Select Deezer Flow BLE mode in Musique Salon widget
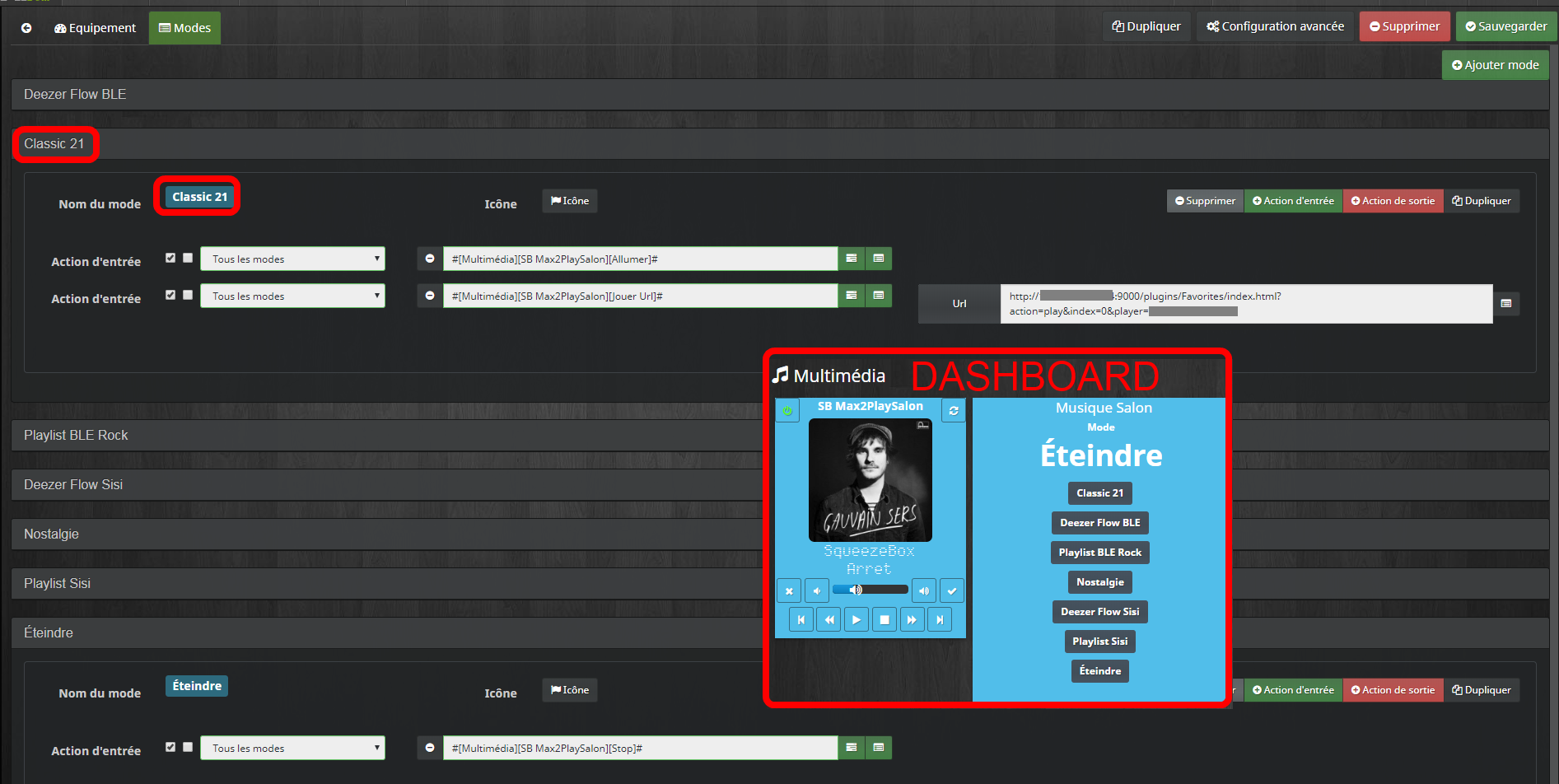The image size is (1559, 784). click(x=1100, y=523)
